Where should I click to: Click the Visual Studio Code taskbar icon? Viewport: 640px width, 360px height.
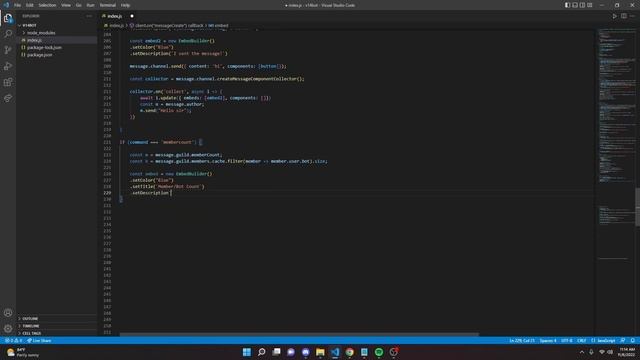335,352
